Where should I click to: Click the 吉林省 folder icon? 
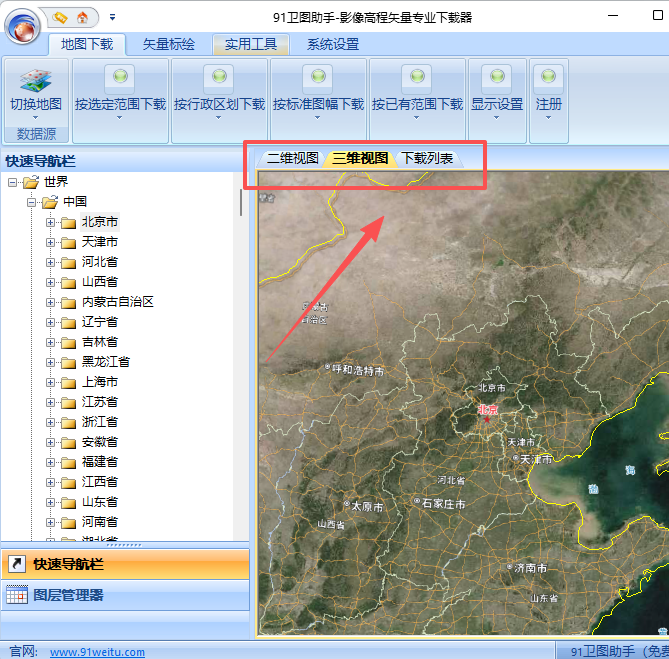click(x=68, y=343)
